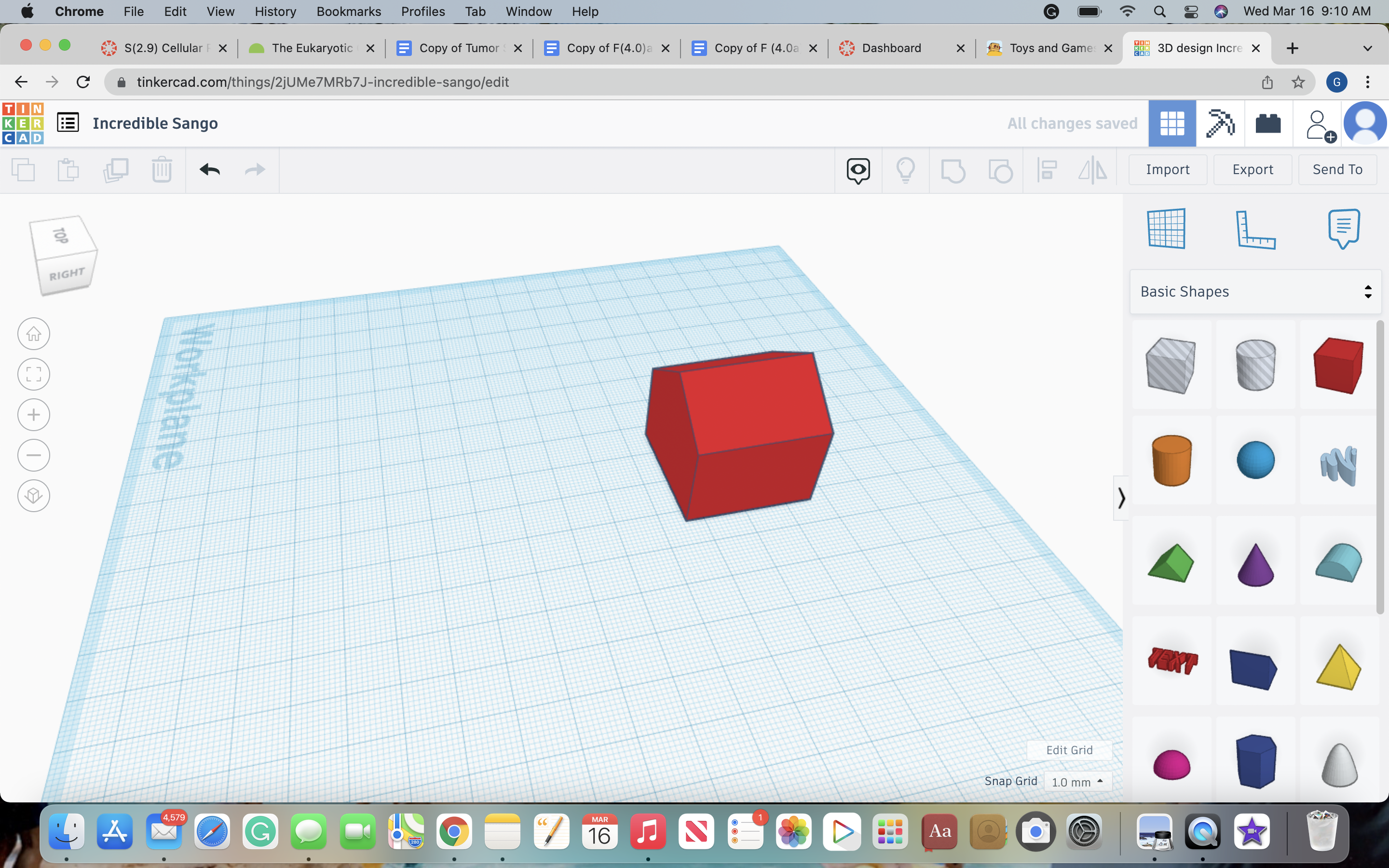Toggle show all eye icon
Viewport: 1389px width, 868px height.
[x=858, y=171]
